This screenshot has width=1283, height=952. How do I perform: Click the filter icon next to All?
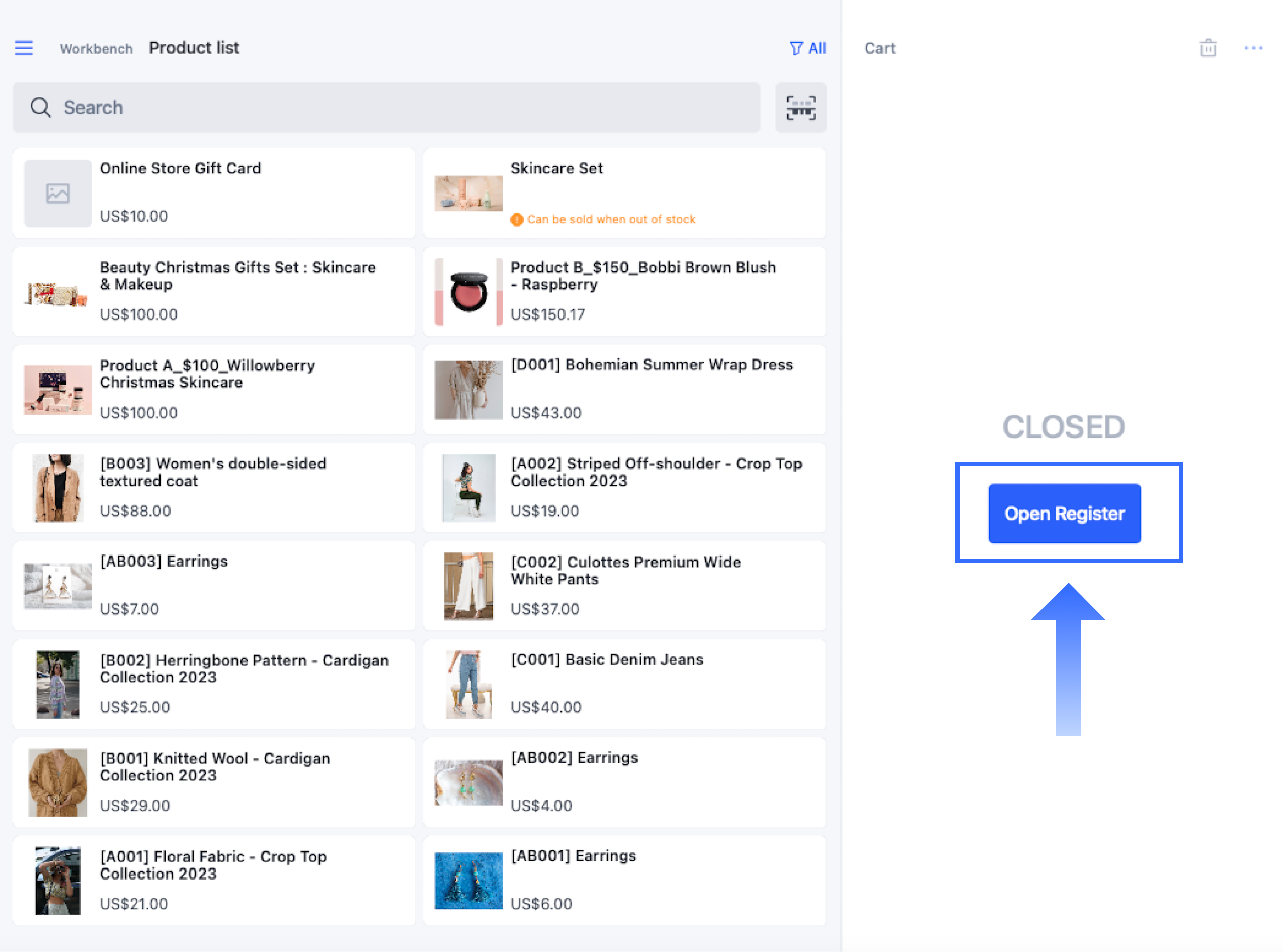(795, 47)
